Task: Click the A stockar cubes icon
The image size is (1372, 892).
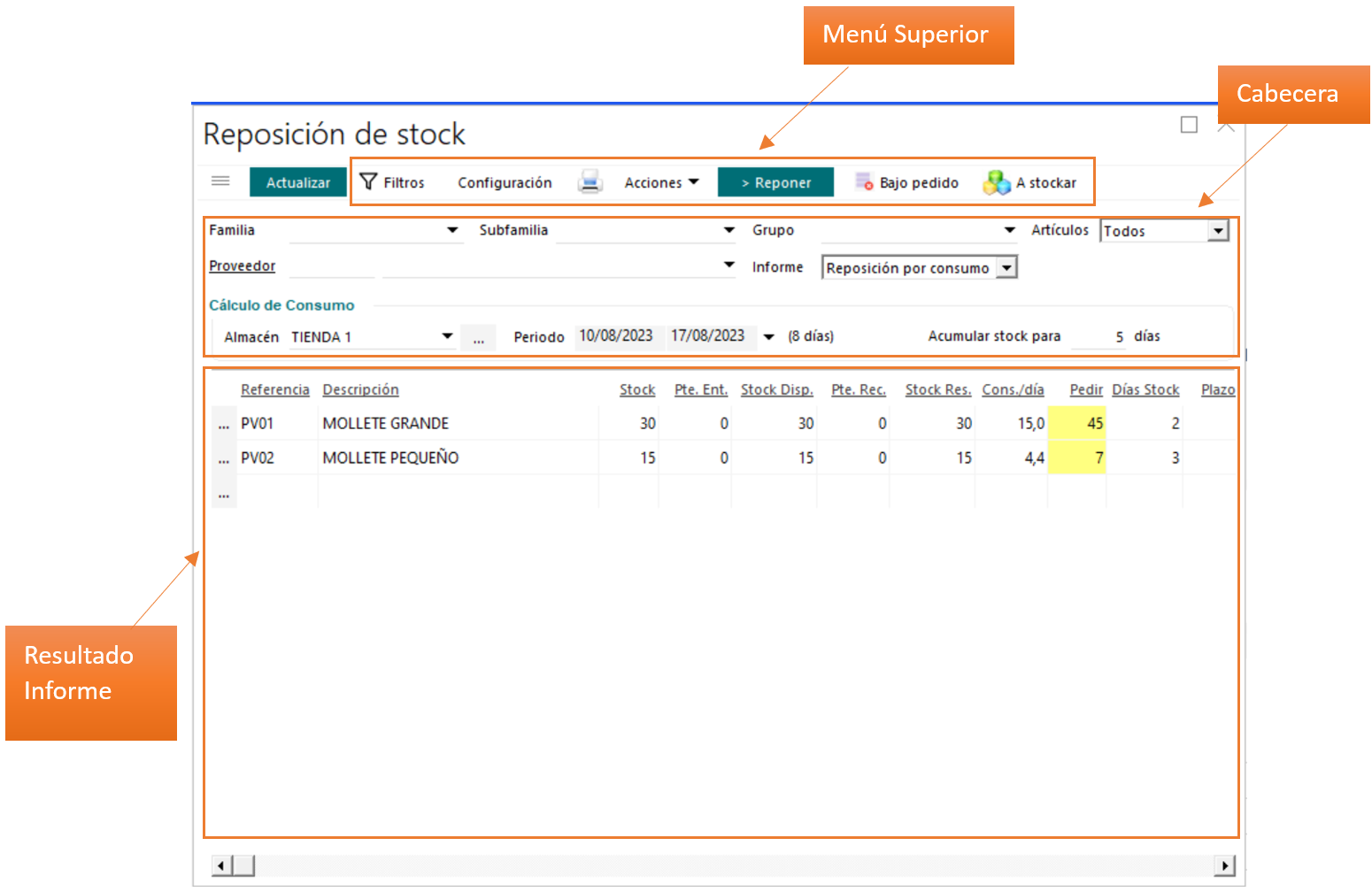Action: click(x=997, y=182)
